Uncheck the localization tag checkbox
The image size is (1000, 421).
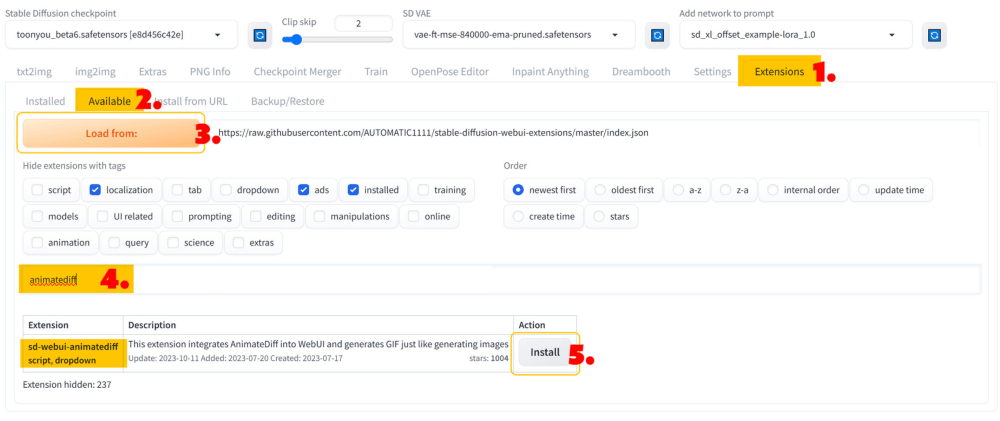click(x=96, y=189)
